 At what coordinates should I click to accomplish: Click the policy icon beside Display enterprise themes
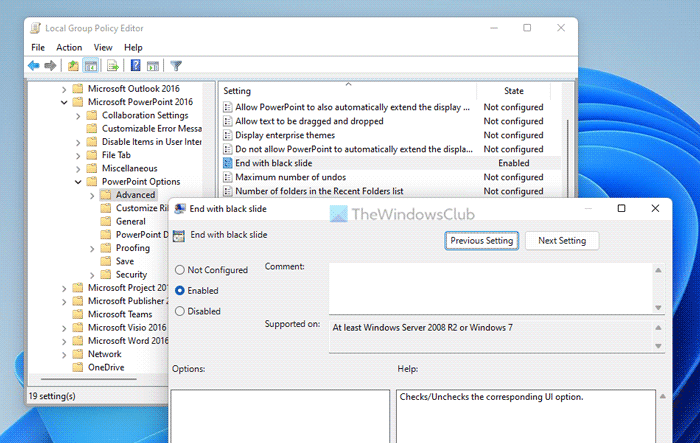(x=228, y=135)
